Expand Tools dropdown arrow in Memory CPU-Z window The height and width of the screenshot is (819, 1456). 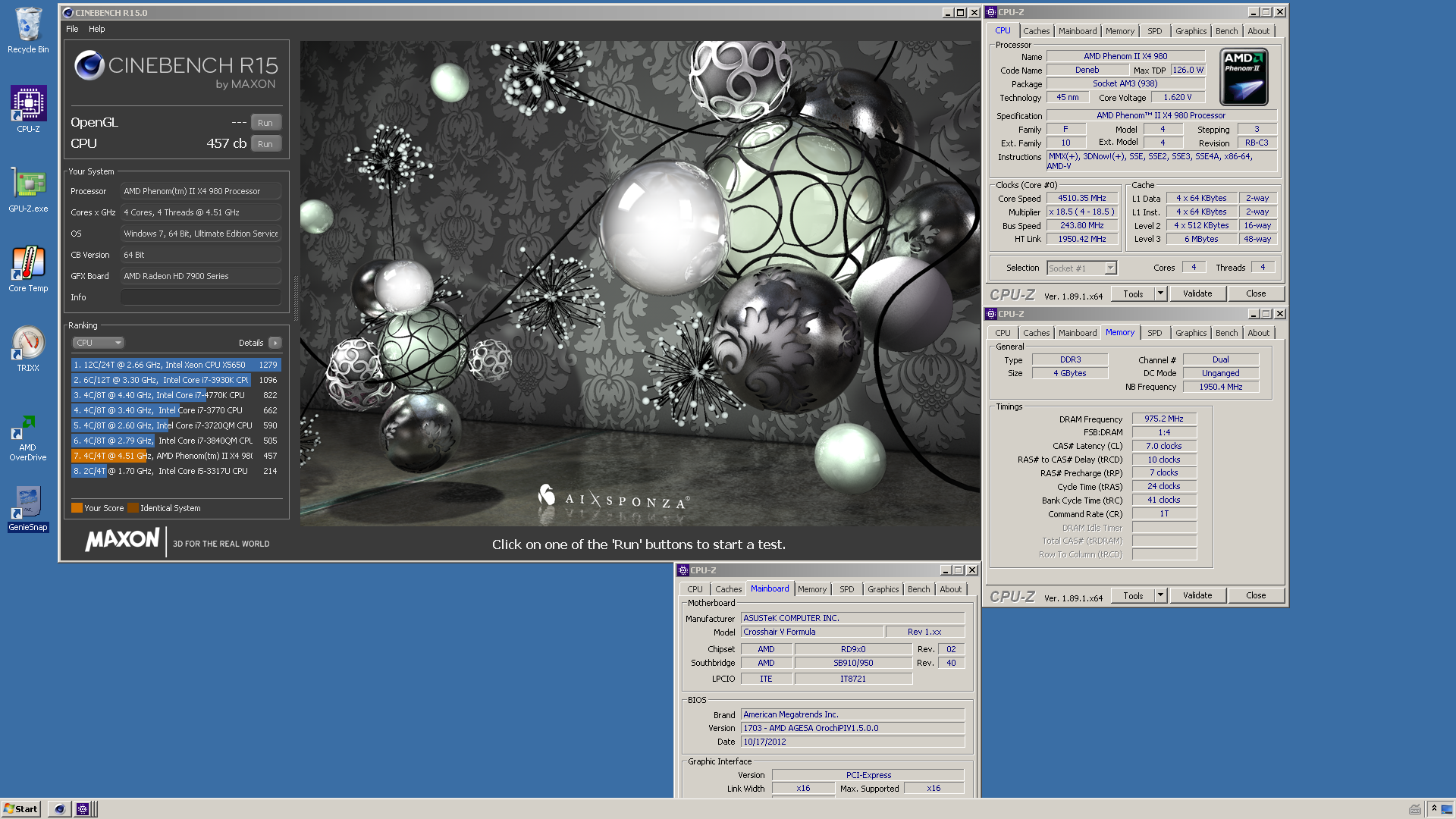[x=1160, y=595]
